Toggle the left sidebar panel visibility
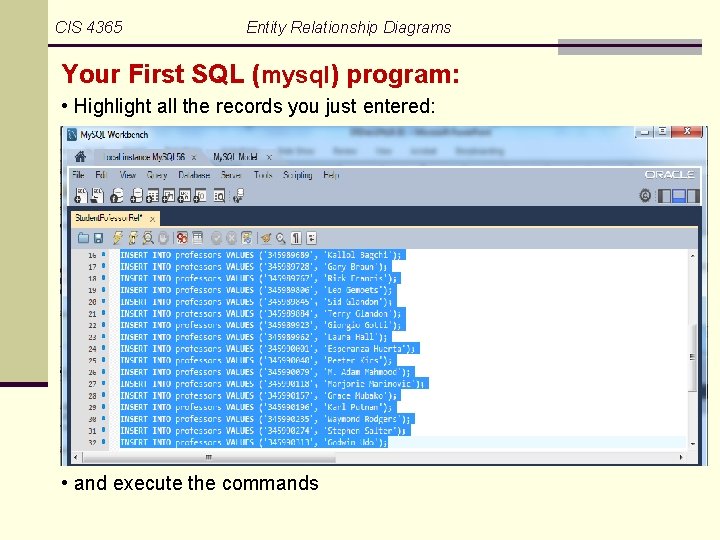This screenshot has width=720, height=540. tap(664, 196)
